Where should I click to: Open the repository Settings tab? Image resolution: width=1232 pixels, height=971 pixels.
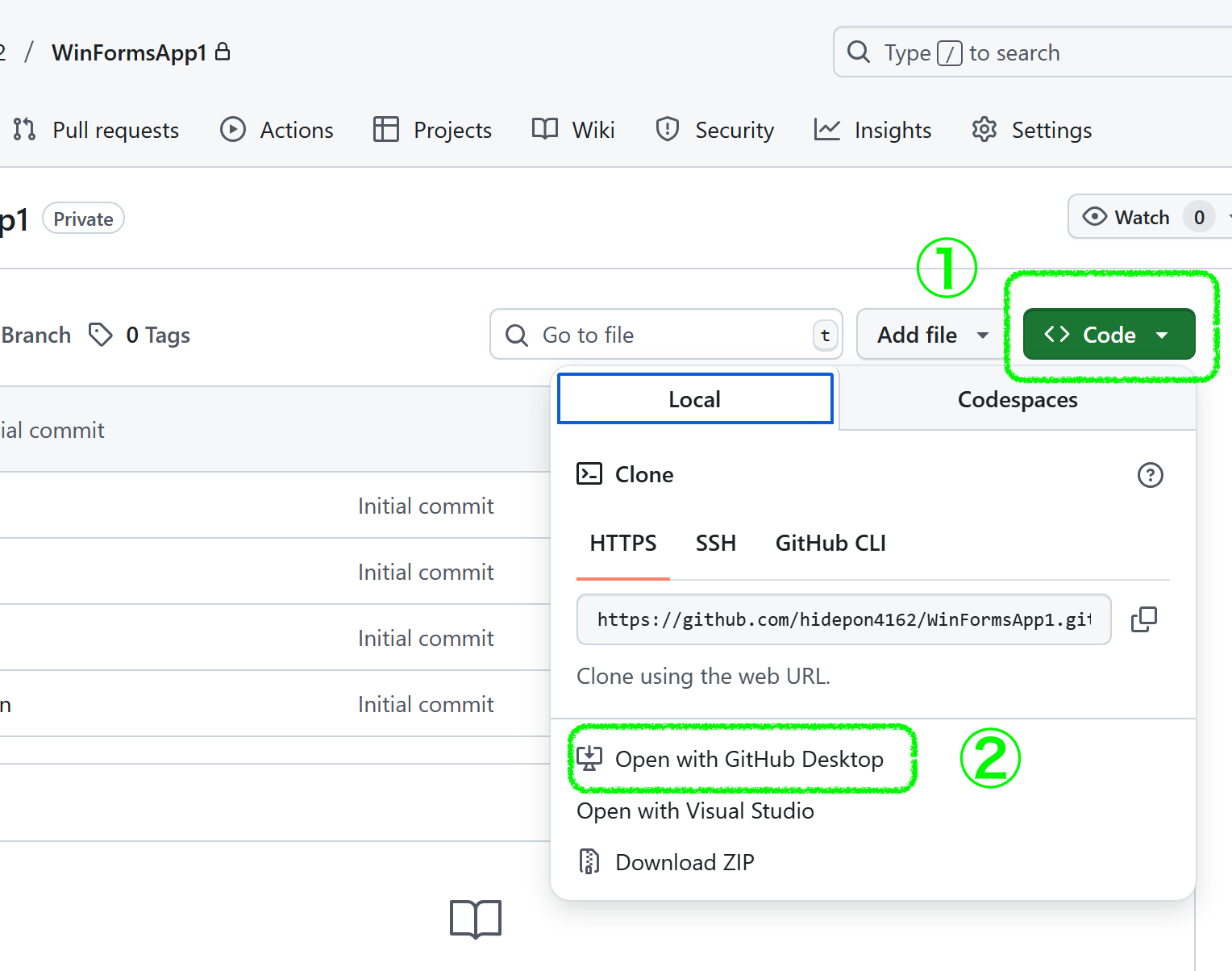point(1031,130)
